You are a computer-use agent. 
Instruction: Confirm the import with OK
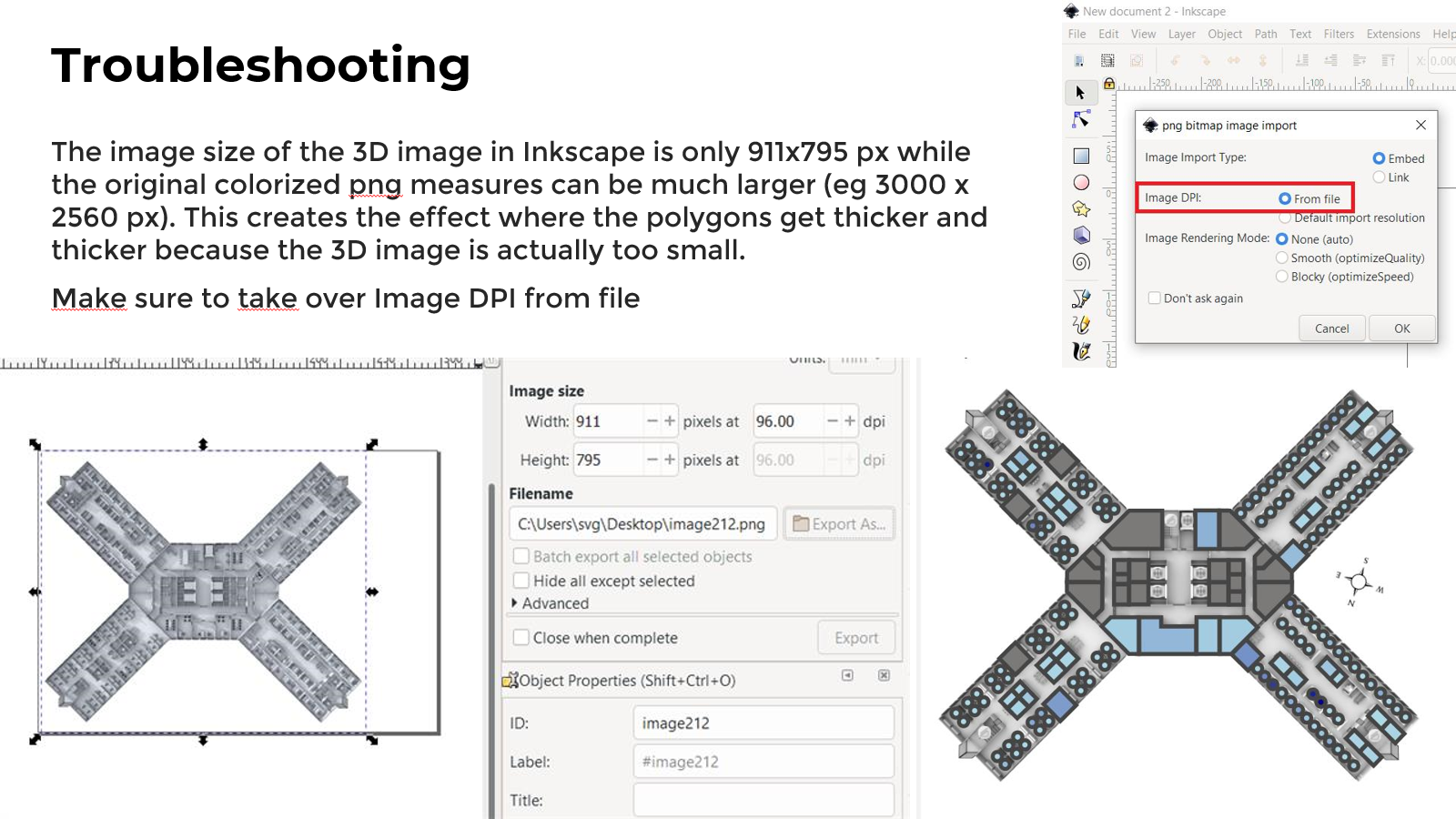(x=1402, y=328)
